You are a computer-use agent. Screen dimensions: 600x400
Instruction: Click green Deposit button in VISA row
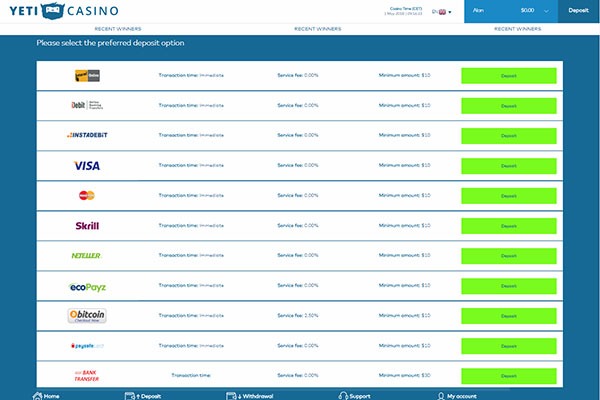click(509, 166)
